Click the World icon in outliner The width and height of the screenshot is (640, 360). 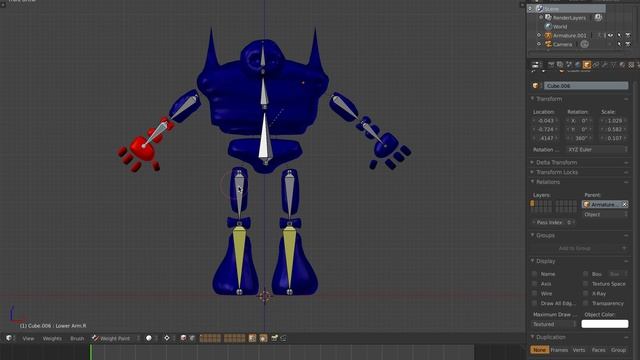[548, 27]
